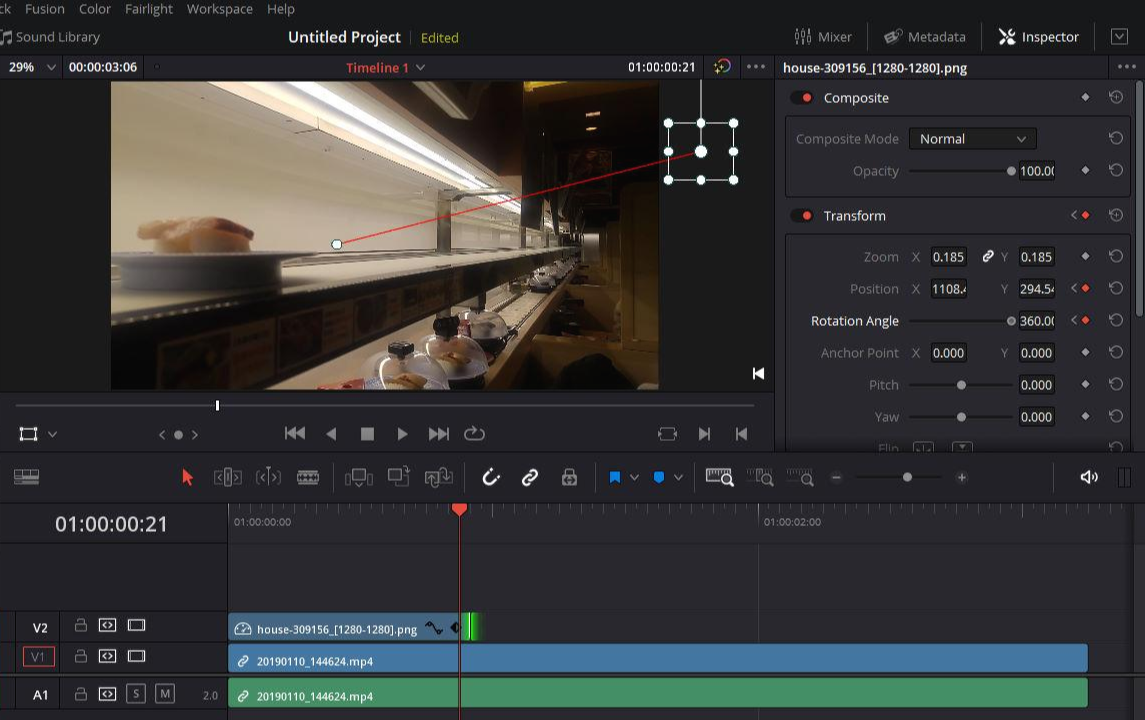Adjust the timeline zoom slider handle
The image size is (1145, 720).
pos(907,478)
